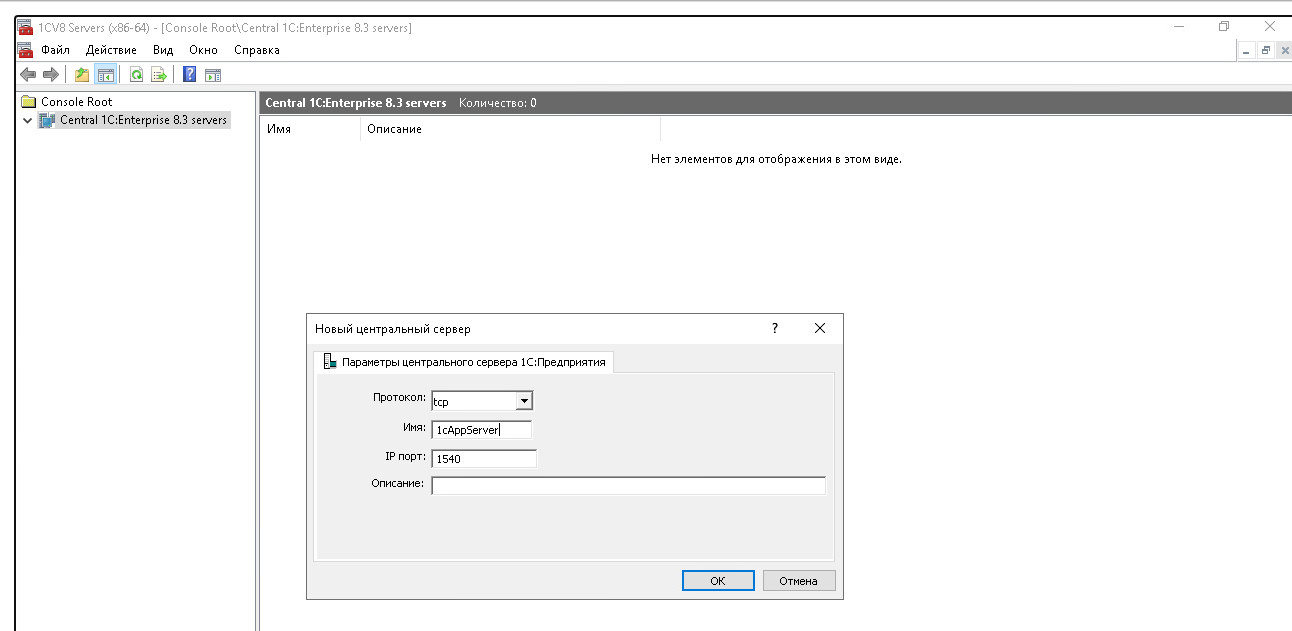Select Console Root in the tree
The width and height of the screenshot is (1292, 631).
76,102
